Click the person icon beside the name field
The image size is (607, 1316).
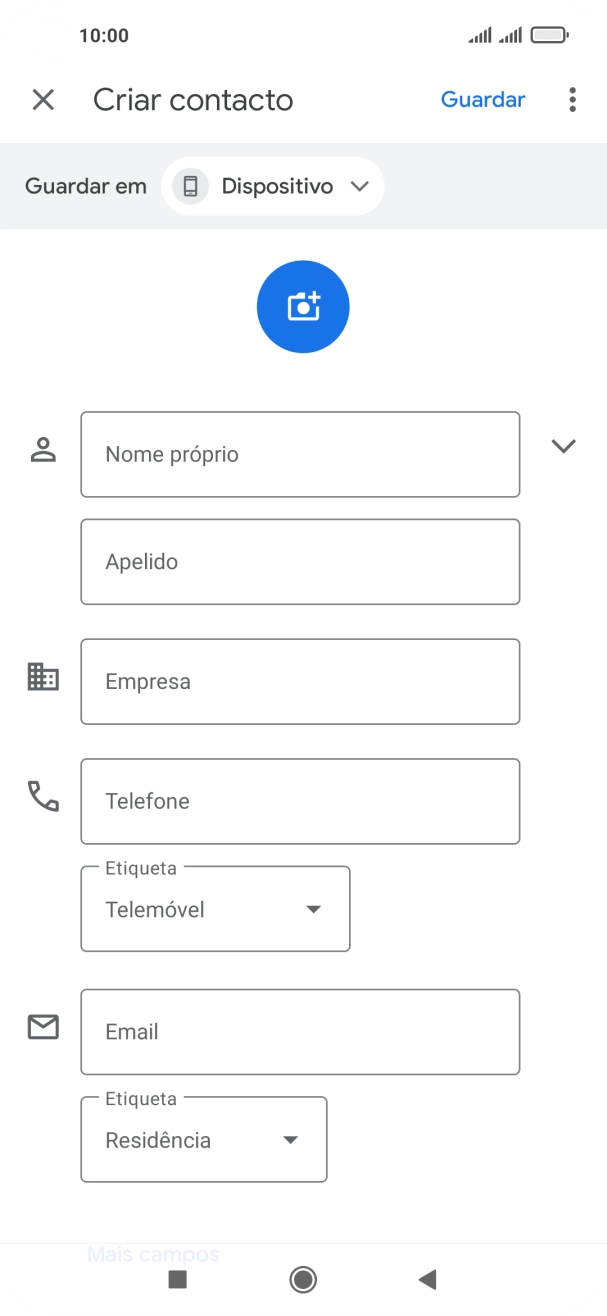click(x=42, y=446)
